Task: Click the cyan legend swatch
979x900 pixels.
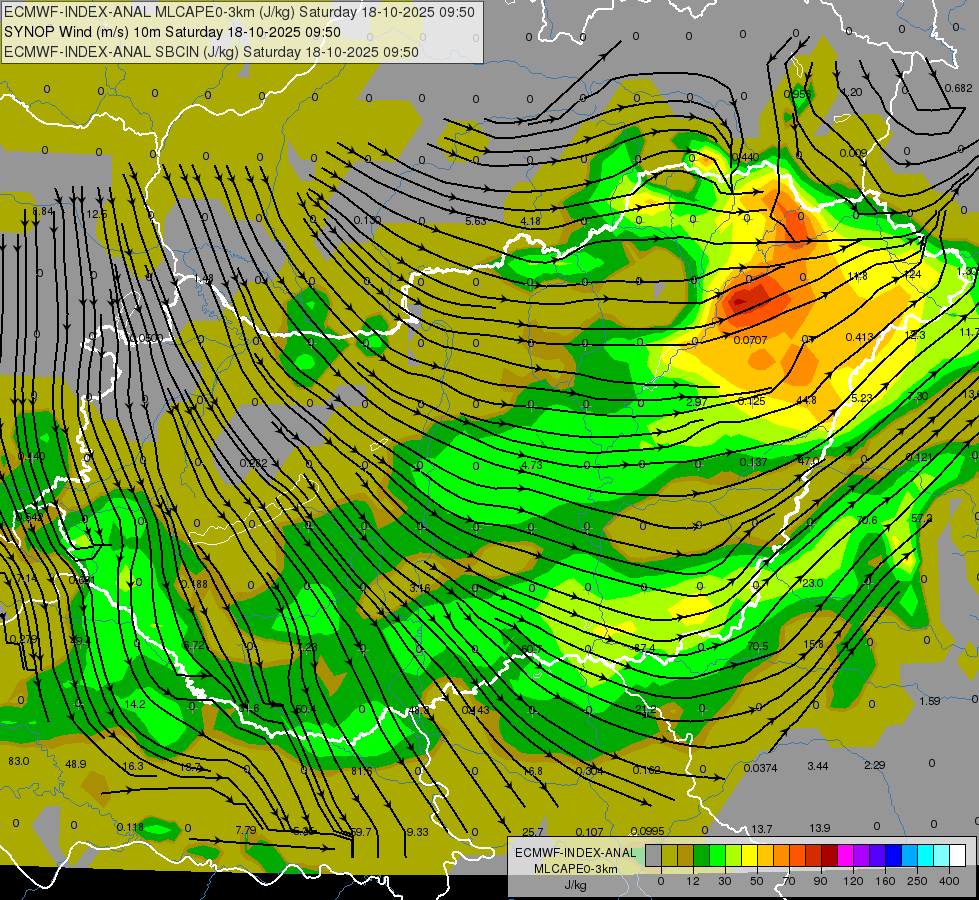Action: [x=926, y=856]
